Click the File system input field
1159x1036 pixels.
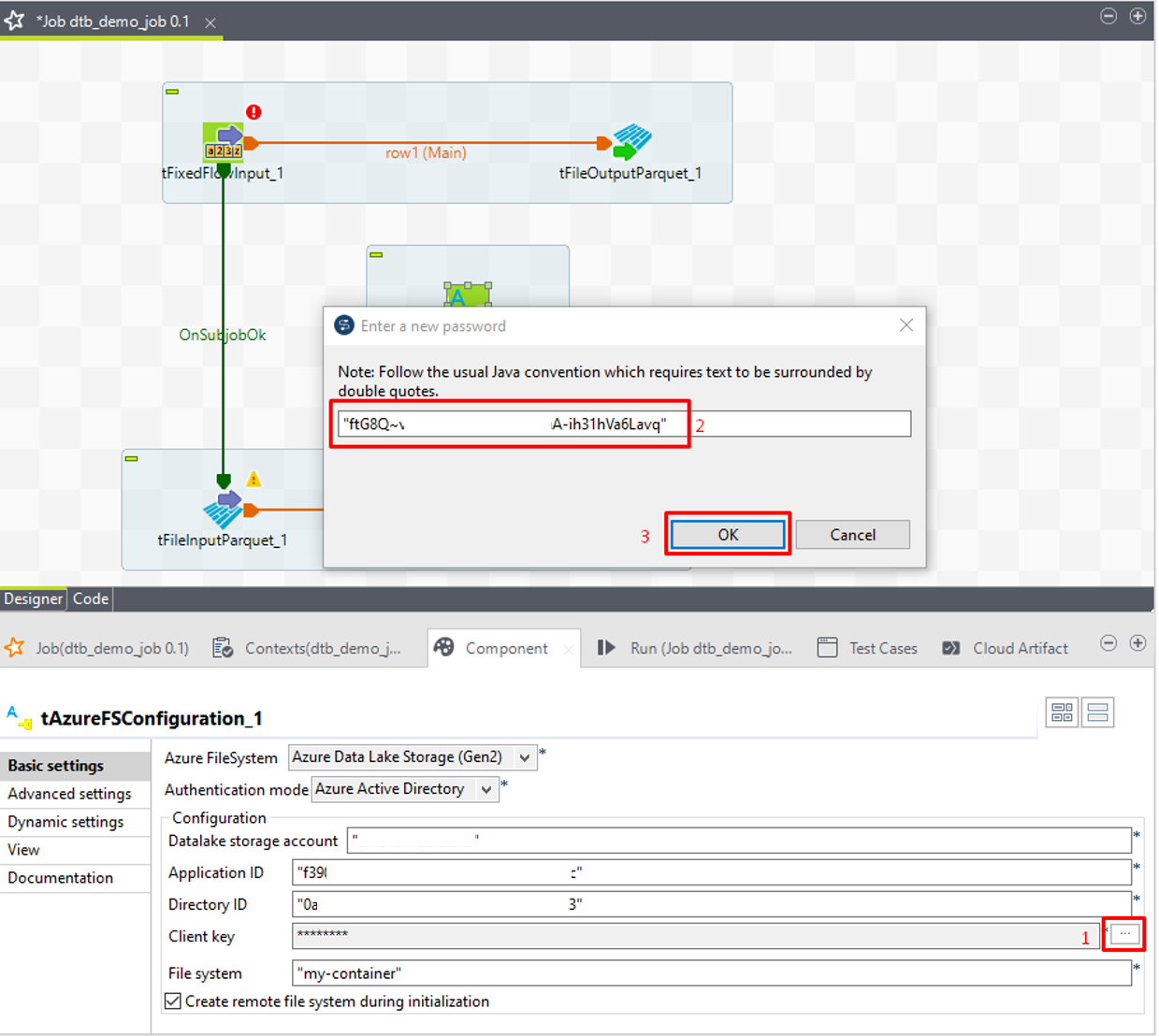[x=711, y=973]
